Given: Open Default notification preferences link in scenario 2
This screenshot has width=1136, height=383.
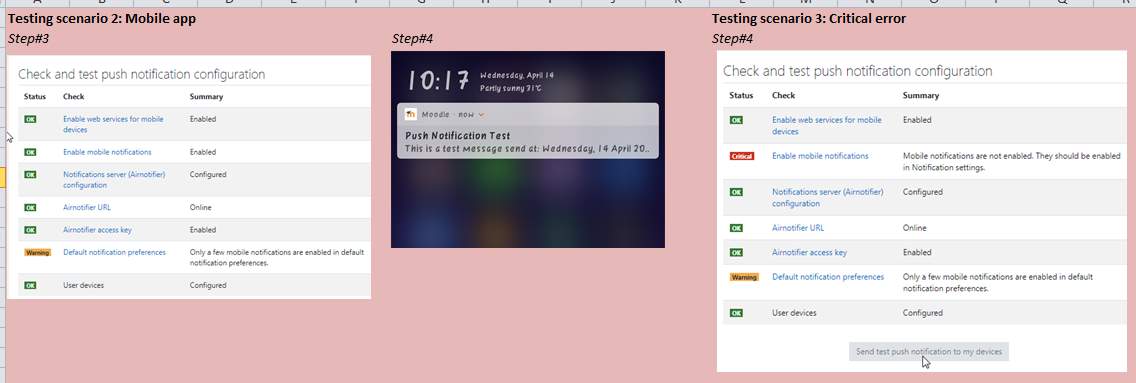Looking at the screenshot, I should 114,253.
